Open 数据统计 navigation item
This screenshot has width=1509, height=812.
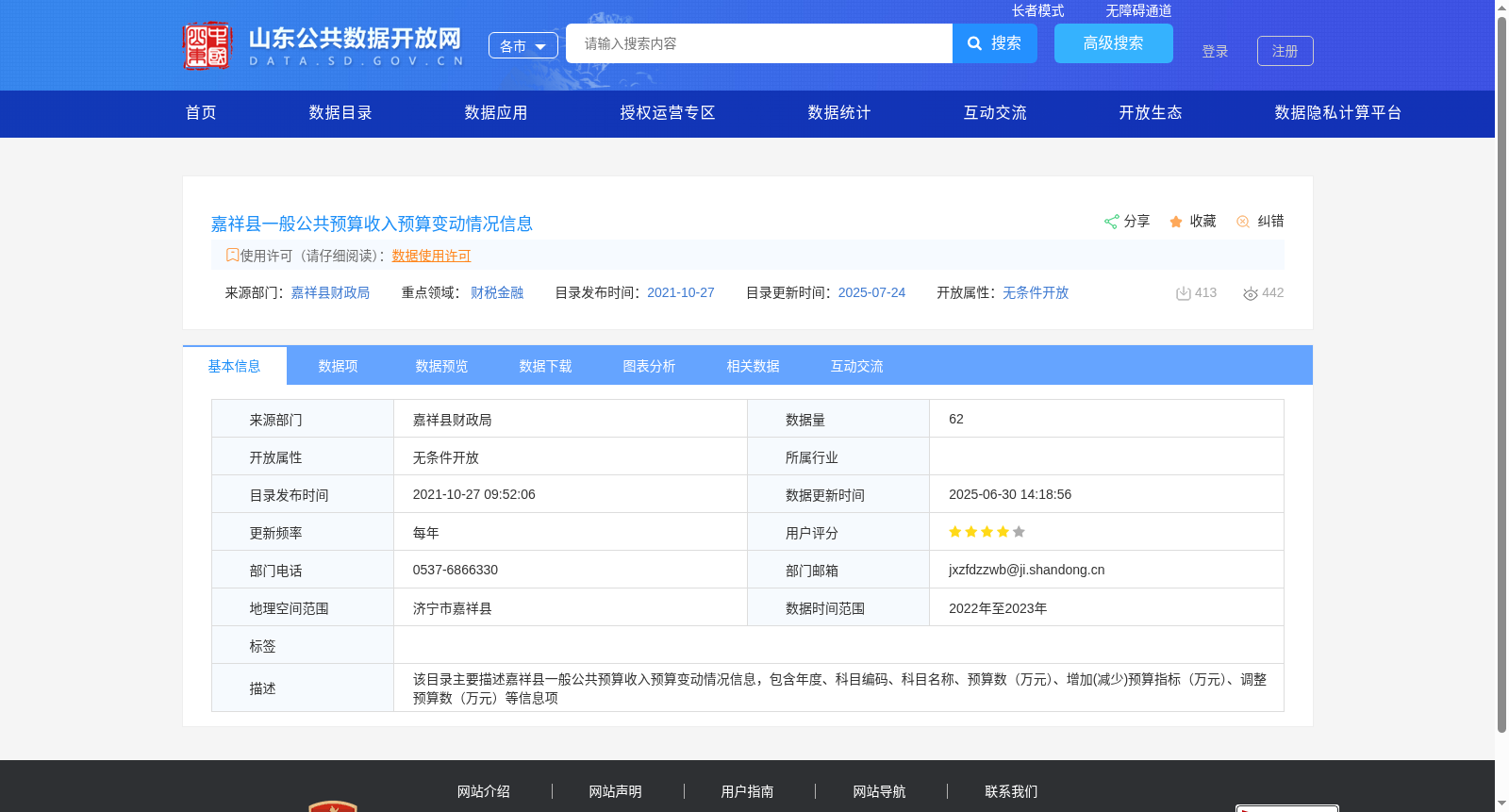coord(839,113)
